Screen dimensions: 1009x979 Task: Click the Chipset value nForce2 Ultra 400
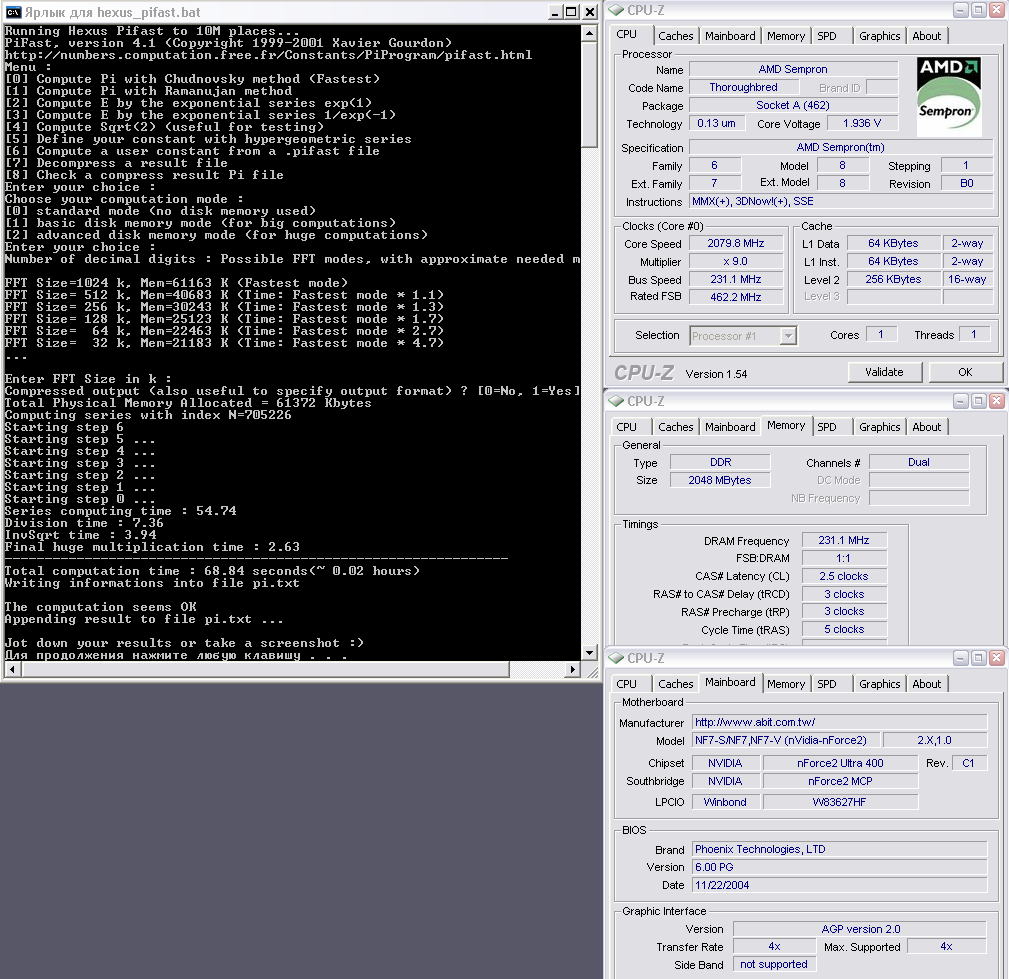(840, 763)
